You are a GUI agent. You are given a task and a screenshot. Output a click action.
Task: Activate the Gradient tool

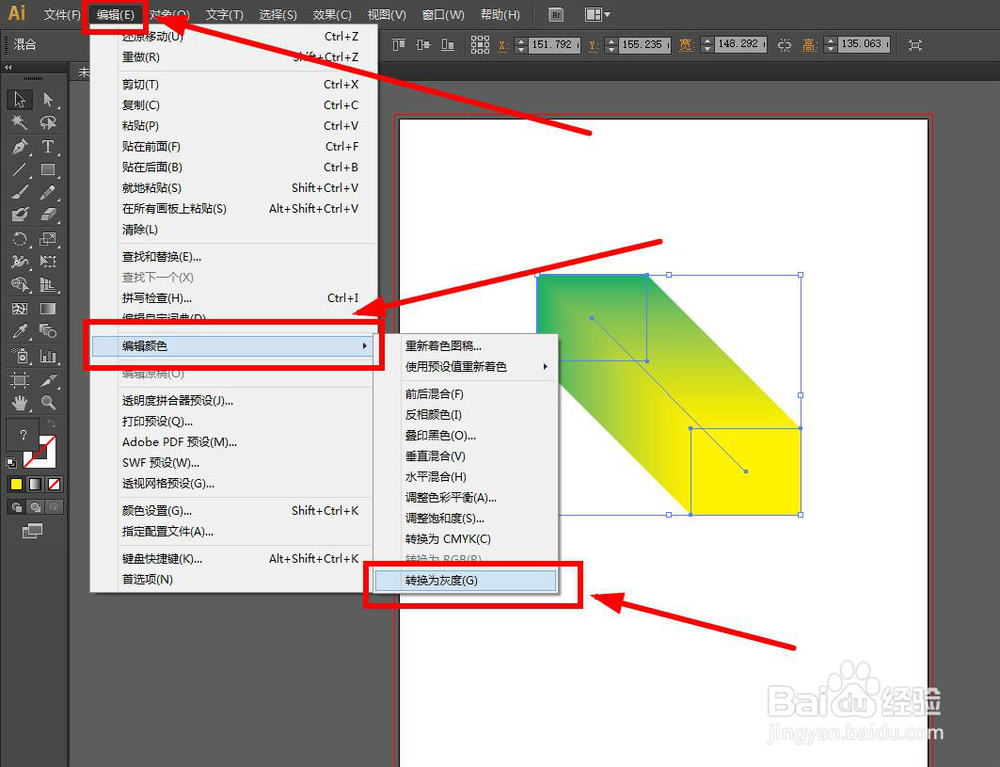[47, 309]
